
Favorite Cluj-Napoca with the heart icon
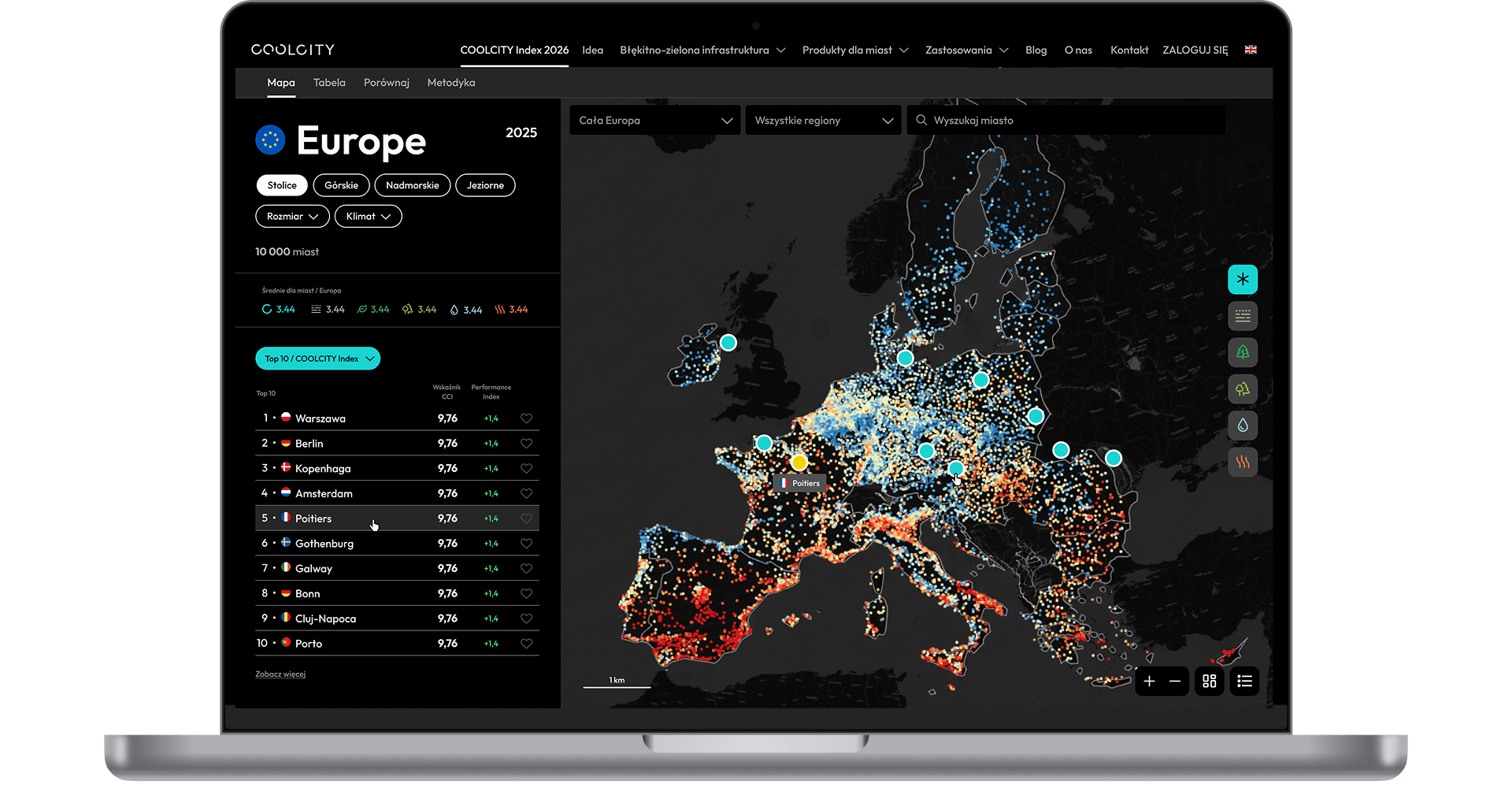(x=527, y=619)
